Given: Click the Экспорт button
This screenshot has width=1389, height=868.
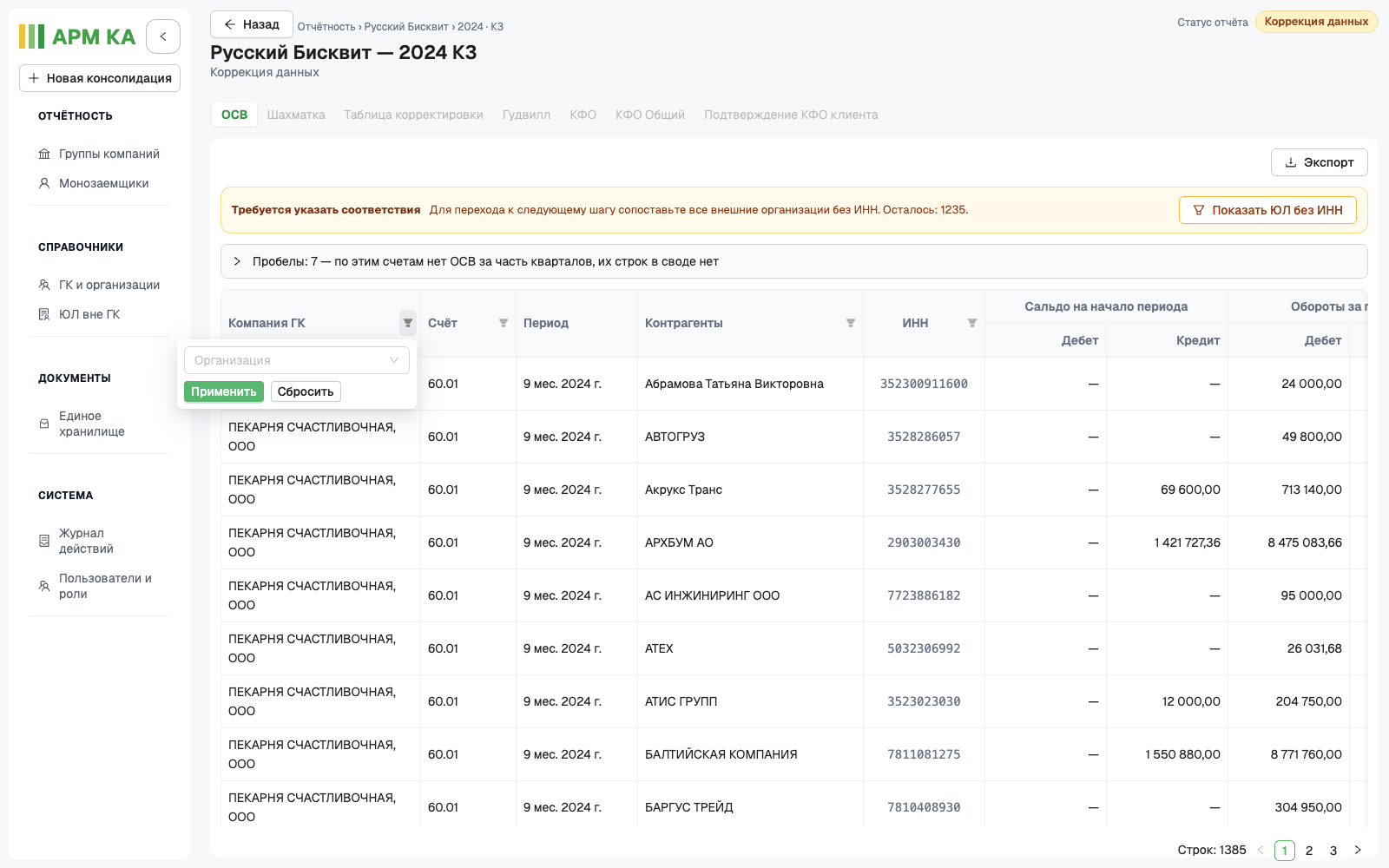Looking at the screenshot, I should click(1320, 162).
